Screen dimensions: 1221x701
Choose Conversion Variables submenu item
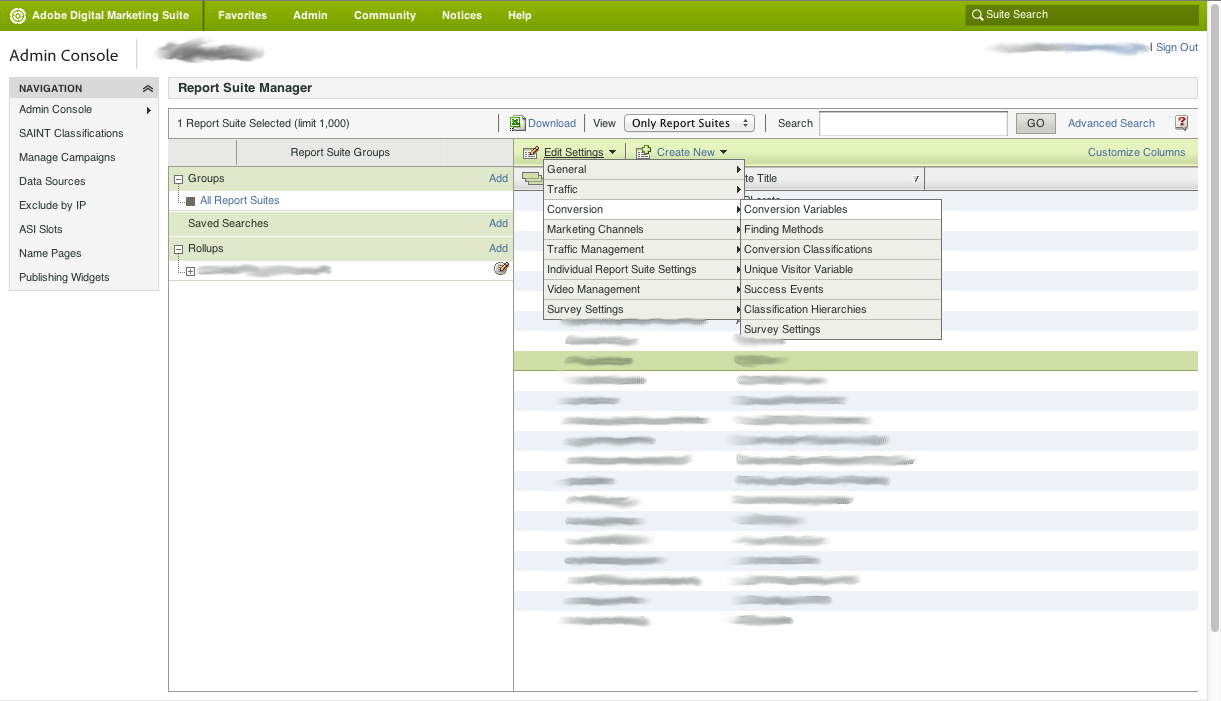pyautogui.click(x=841, y=209)
